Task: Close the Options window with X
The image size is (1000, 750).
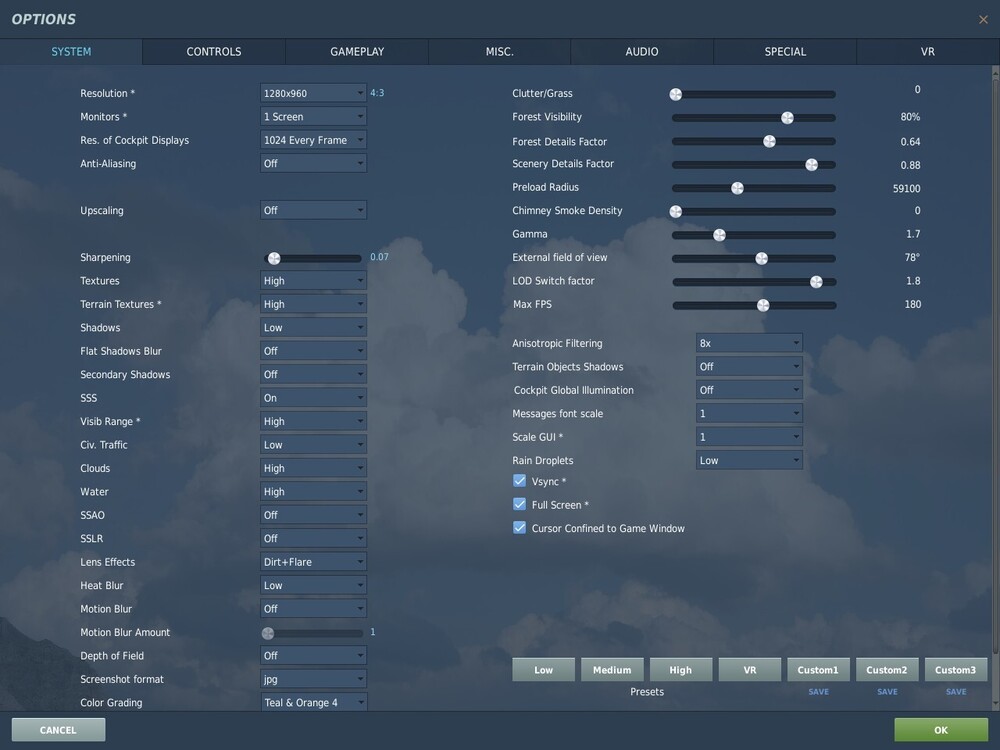Action: (983, 20)
